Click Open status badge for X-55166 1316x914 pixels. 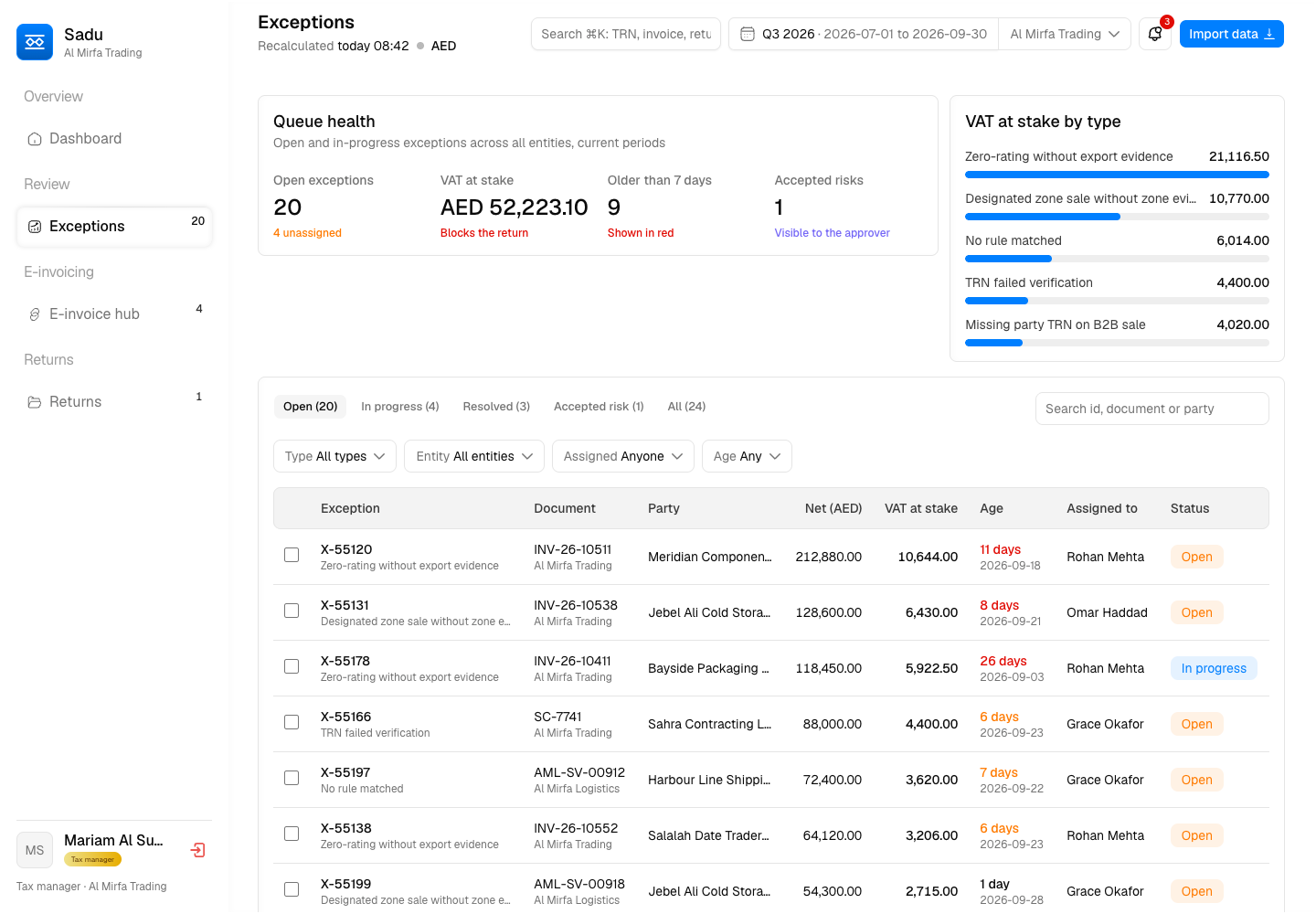pyautogui.click(x=1196, y=724)
